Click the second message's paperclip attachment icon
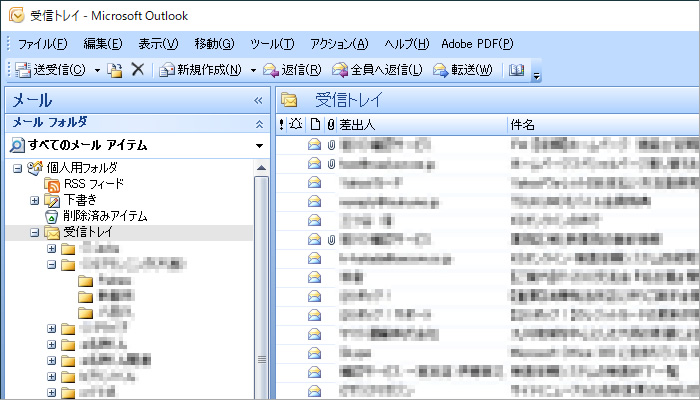700x400 pixels. 331,164
